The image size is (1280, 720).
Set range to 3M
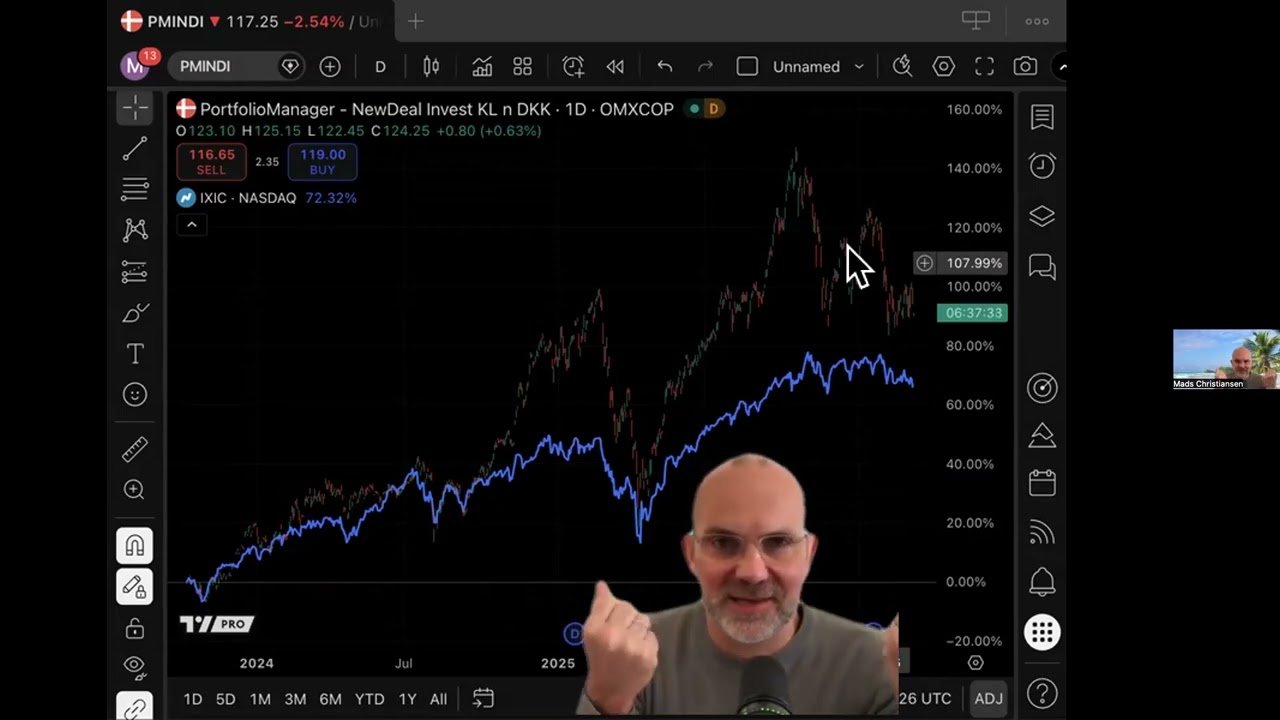(295, 699)
